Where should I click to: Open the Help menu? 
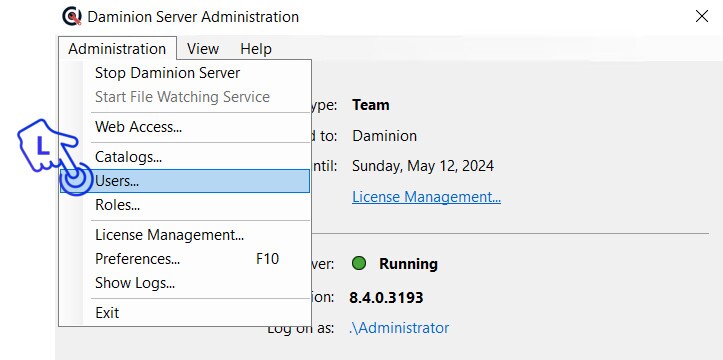[x=256, y=48]
